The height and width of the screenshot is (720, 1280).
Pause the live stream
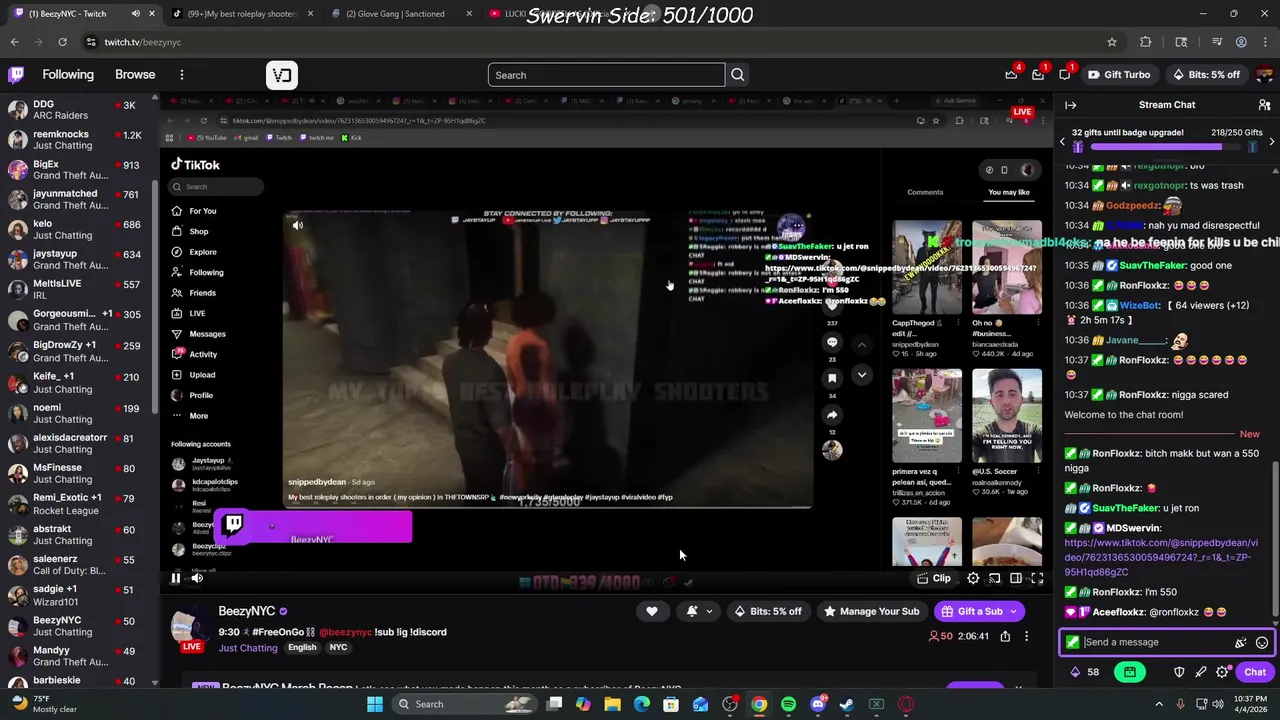[175, 578]
